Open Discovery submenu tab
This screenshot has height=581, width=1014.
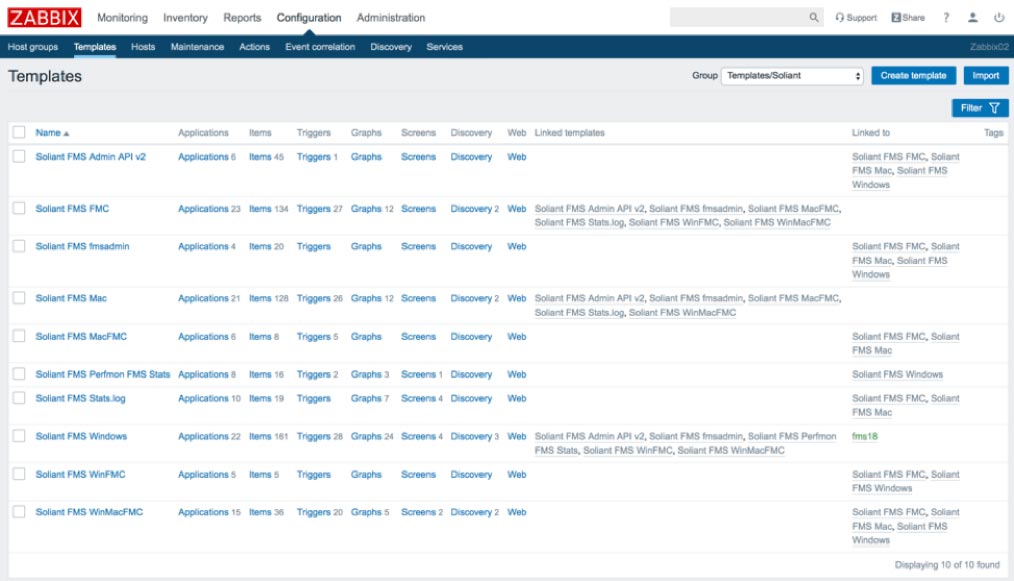(x=391, y=47)
